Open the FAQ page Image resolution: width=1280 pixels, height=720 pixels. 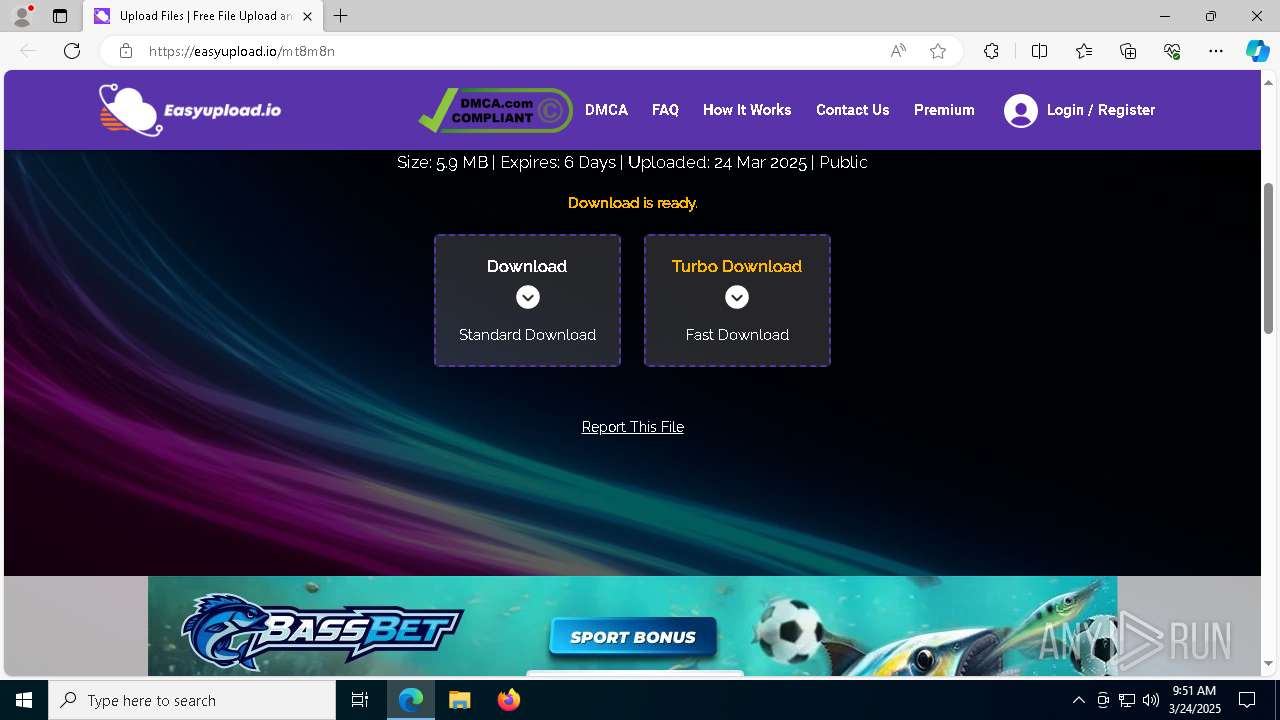pos(665,110)
